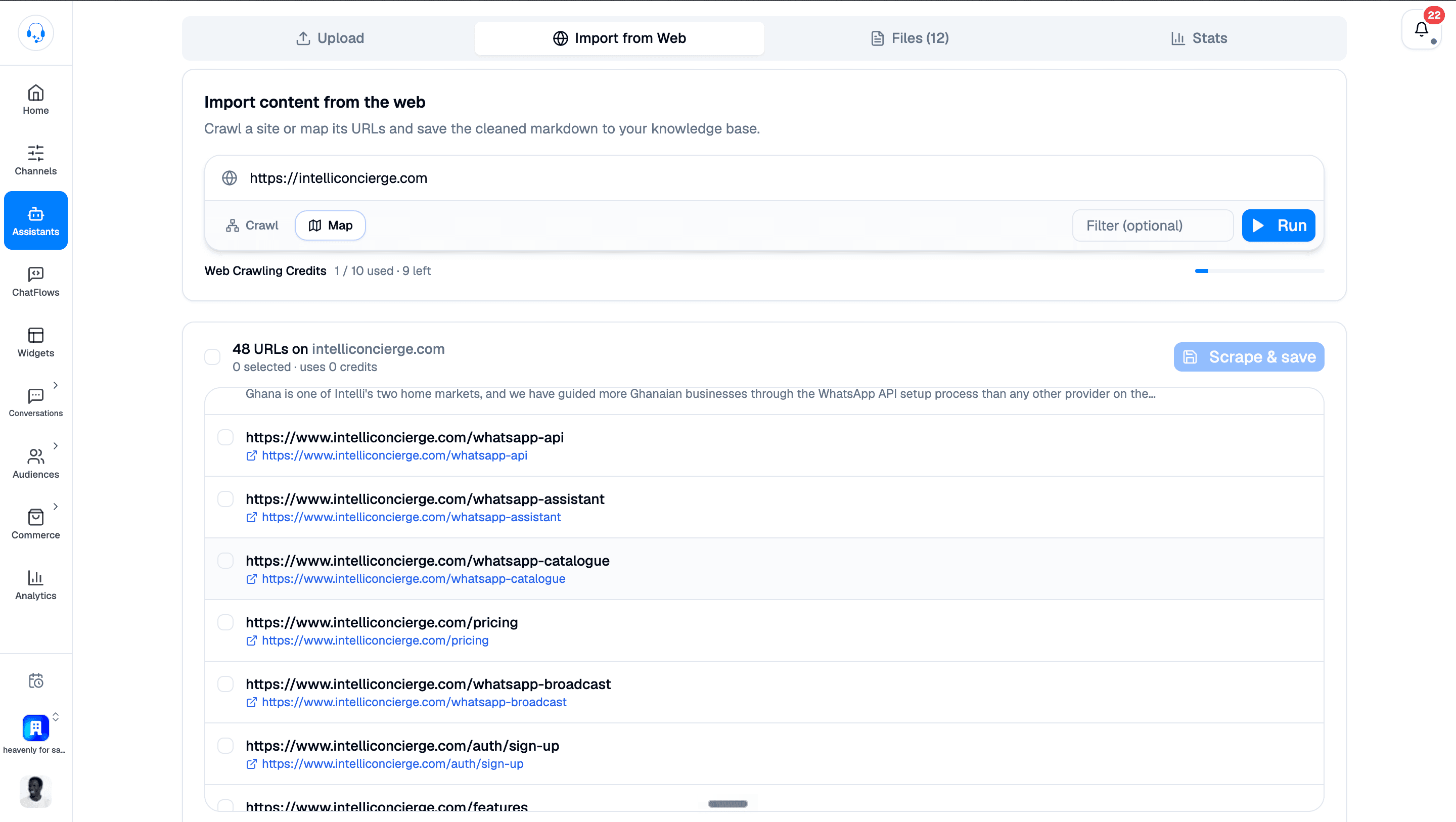Check the pricing URL checkbox
The height and width of the screenshot is (822, 1456).
(225, 622)
